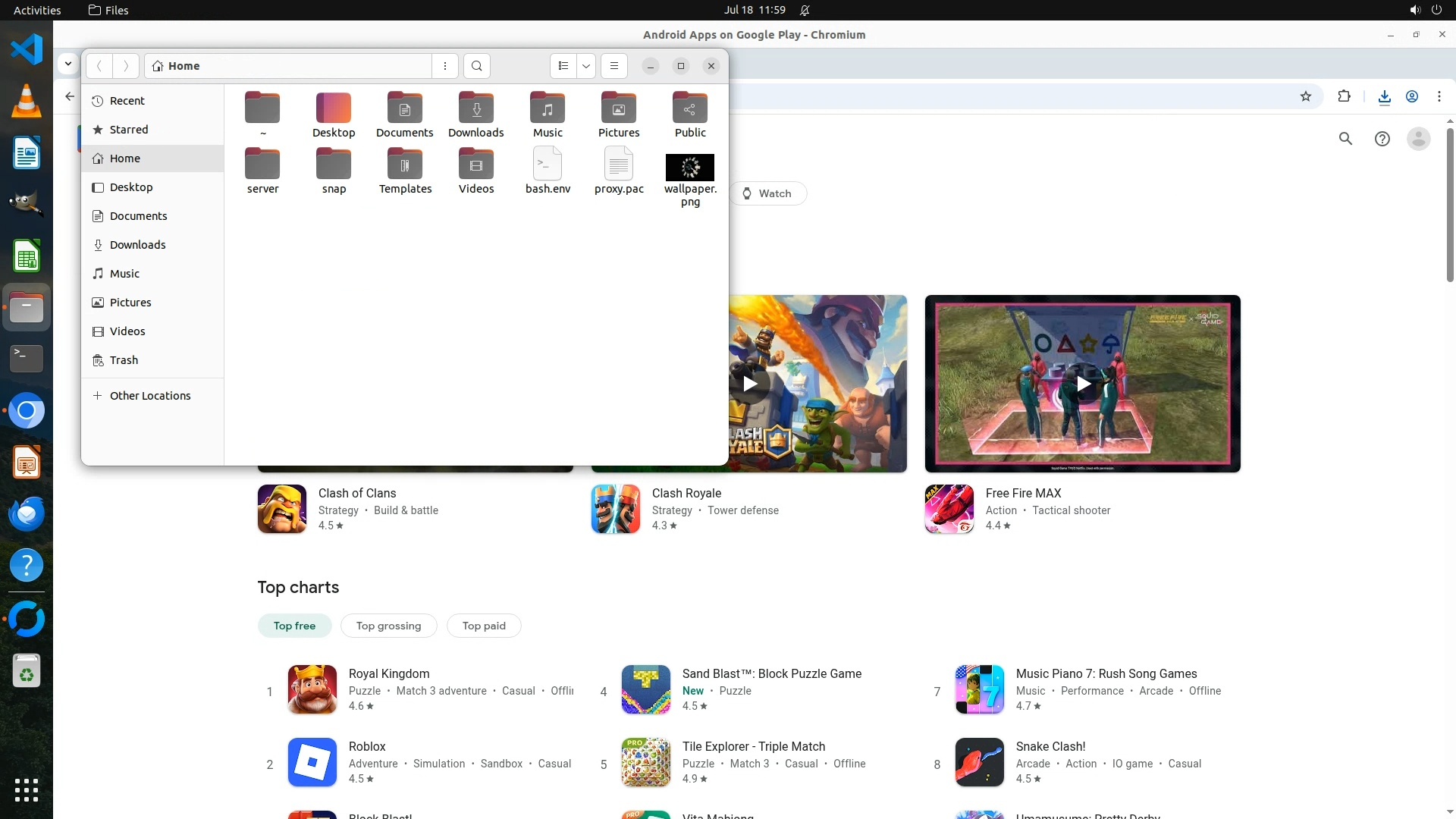The width and height of the screenshot is (1456, 819).
Task: Launch Visual Studio Code from dock
Action: (27, 50)
